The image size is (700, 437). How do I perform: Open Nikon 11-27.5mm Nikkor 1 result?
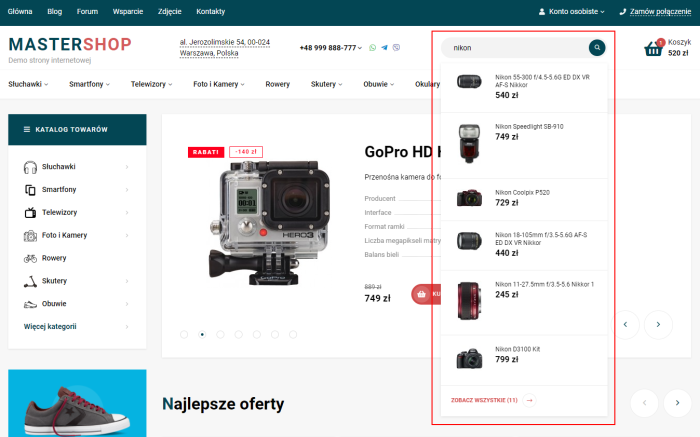[x=524, y=302]
